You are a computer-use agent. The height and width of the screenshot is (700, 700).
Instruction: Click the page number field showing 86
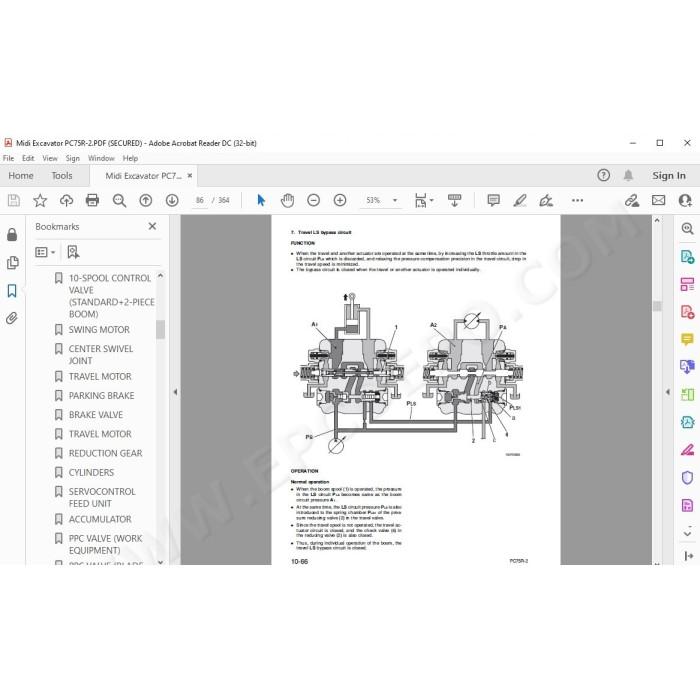(200, 200)
